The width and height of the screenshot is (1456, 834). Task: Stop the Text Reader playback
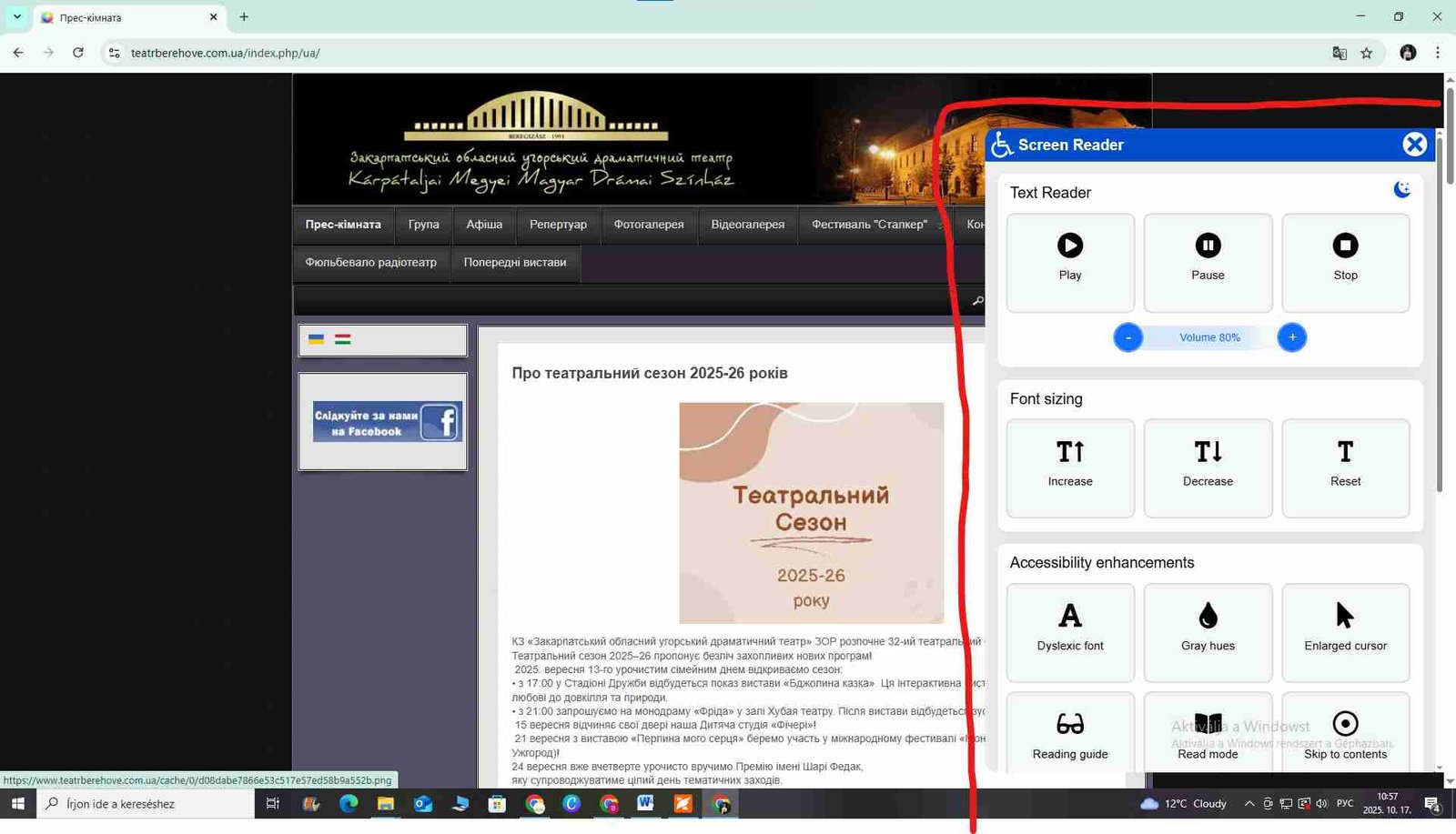1345,262
